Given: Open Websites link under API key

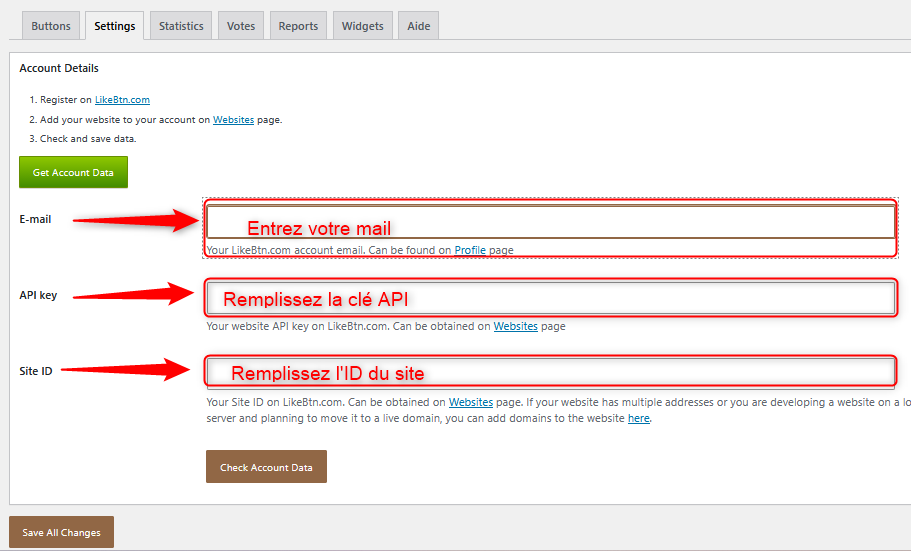Looking at the screenshot, I should (x=515, y=326).
